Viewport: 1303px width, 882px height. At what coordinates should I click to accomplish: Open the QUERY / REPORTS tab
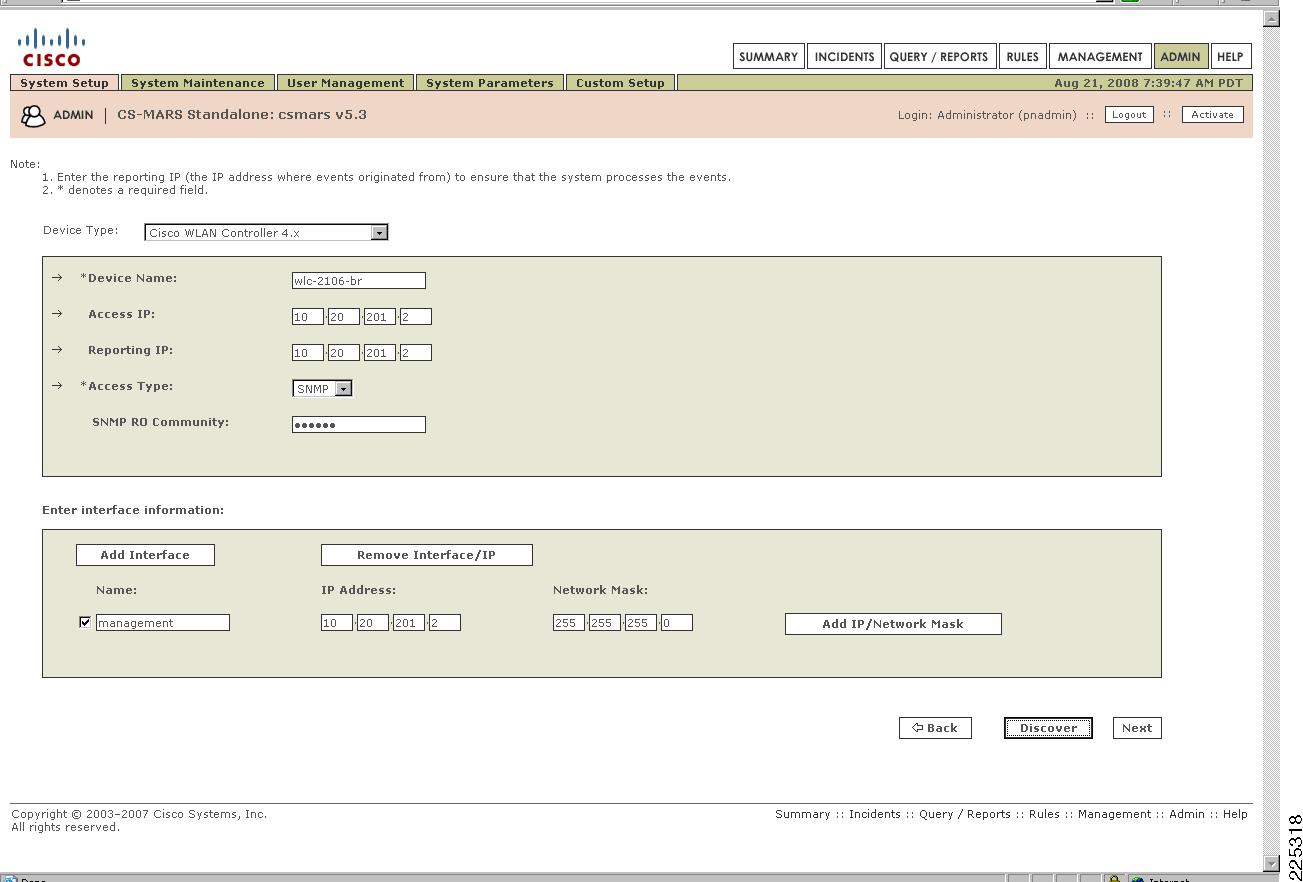(938, 57)
